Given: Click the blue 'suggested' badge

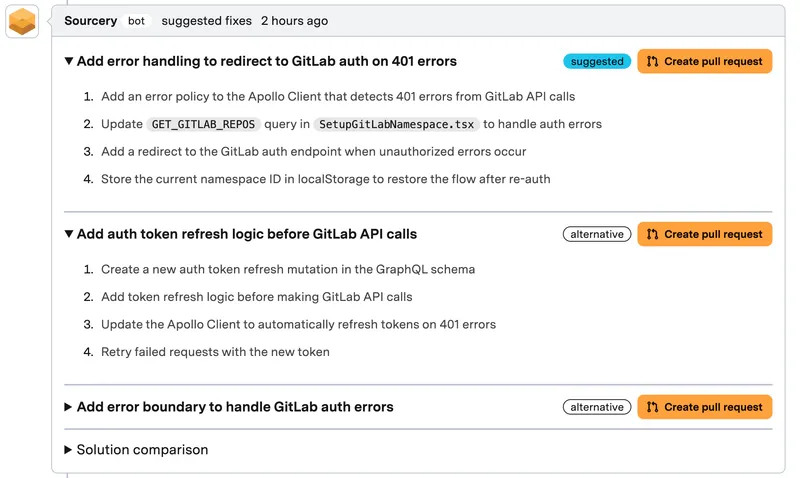Looking at the screenshot, I should coord(597,61).
